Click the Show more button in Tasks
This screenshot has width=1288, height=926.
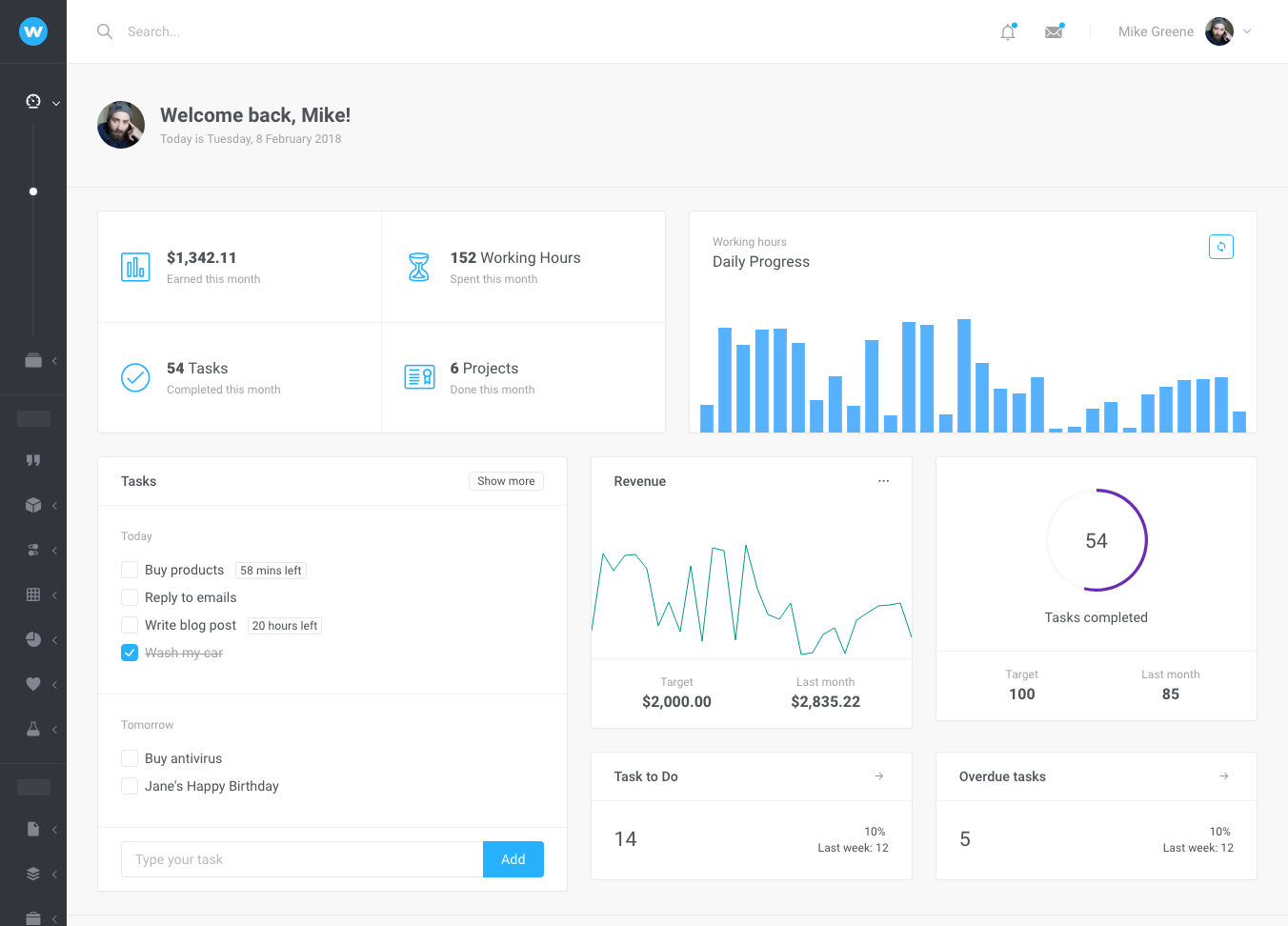point(506,481)
